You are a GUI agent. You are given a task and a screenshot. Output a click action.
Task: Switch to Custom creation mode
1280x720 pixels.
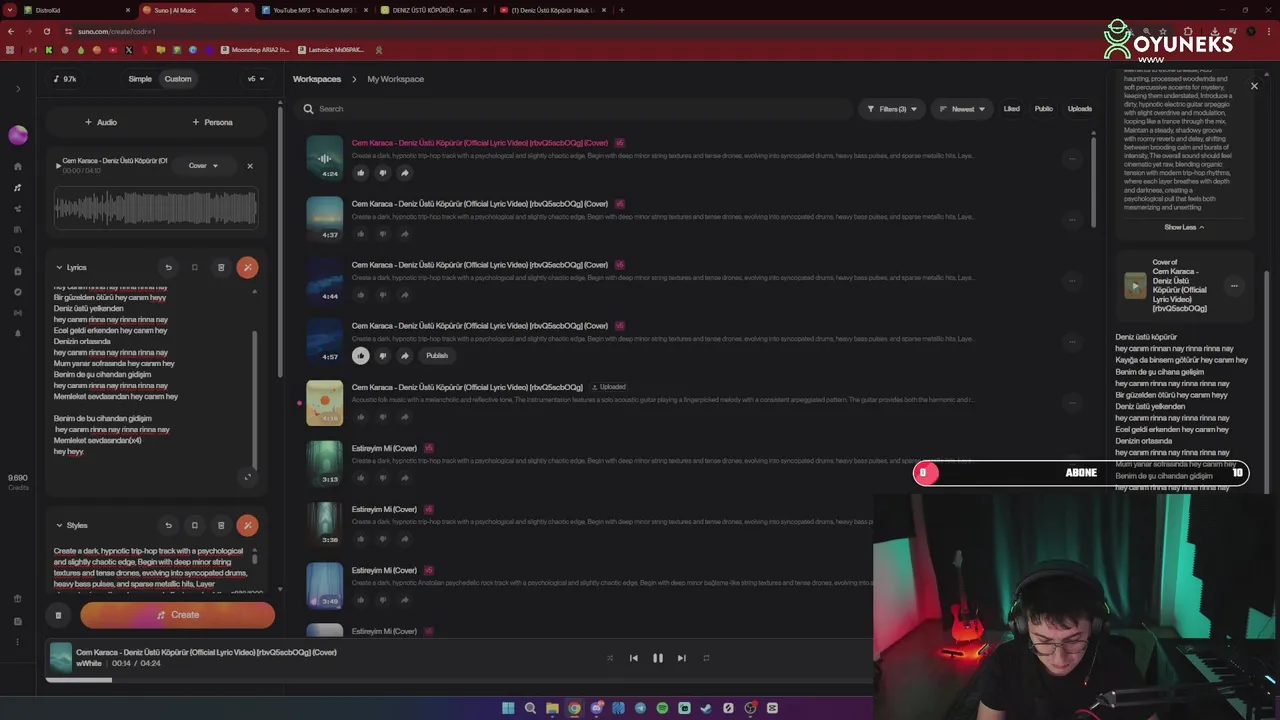178,79
